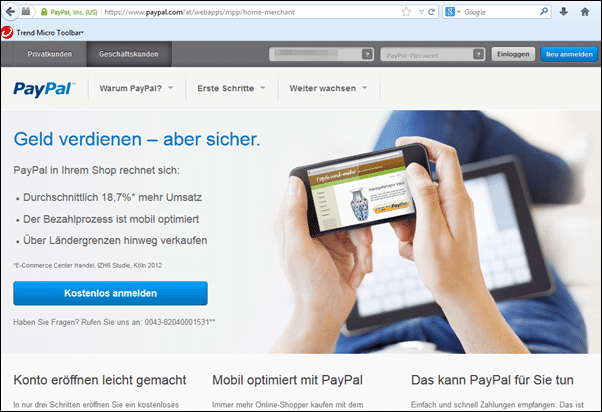Go back with the browser back arrow
Screen dimensions: 602x412
10,12
